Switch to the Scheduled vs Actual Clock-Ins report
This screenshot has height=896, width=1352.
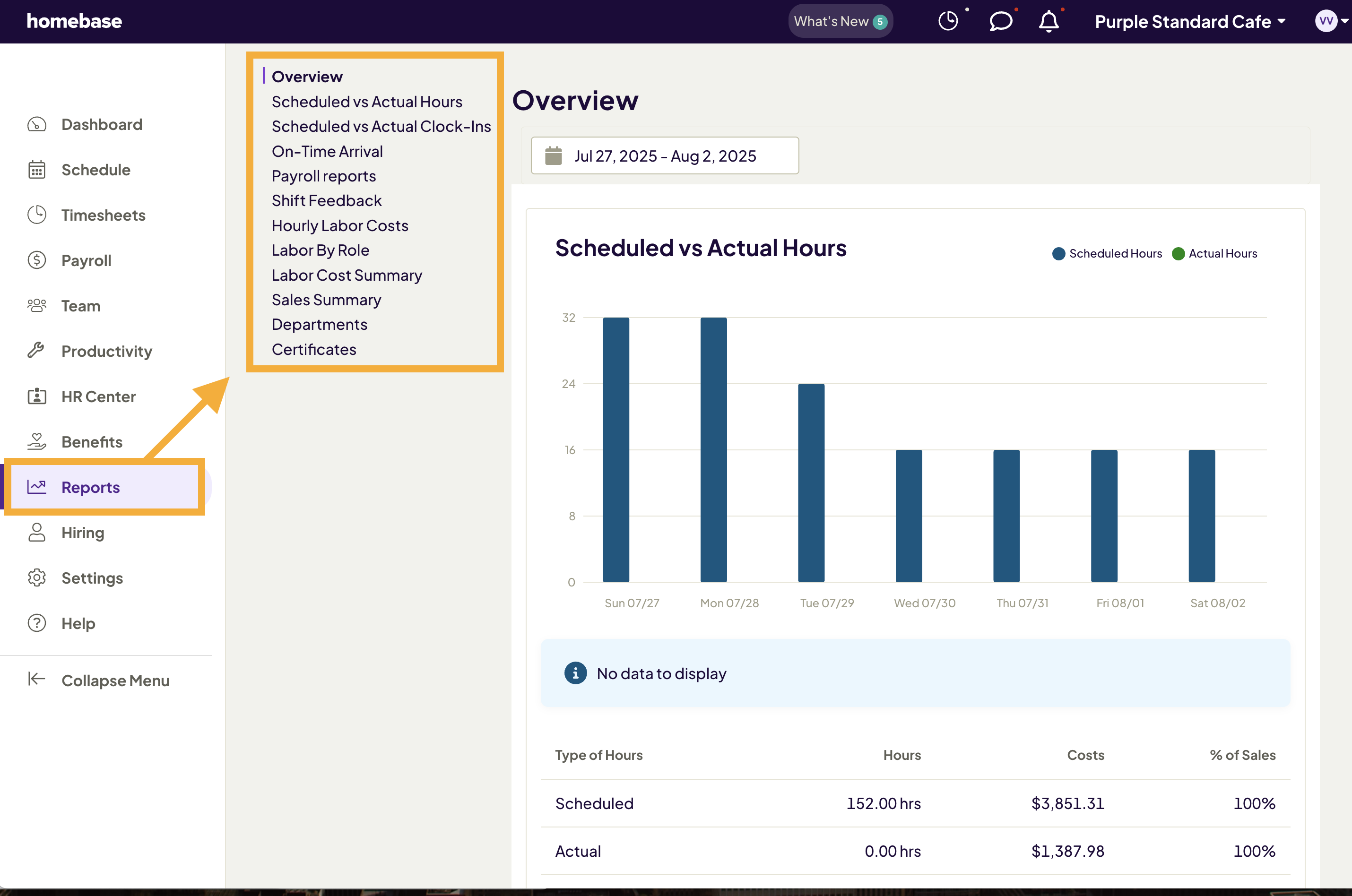click(x=381, y=126)
